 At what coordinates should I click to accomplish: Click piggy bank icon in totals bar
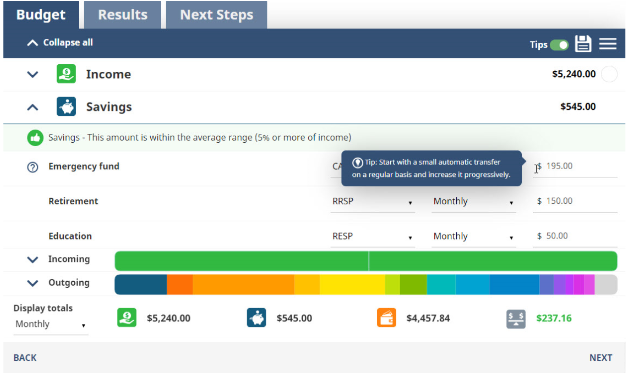click(x=256, y=318)
